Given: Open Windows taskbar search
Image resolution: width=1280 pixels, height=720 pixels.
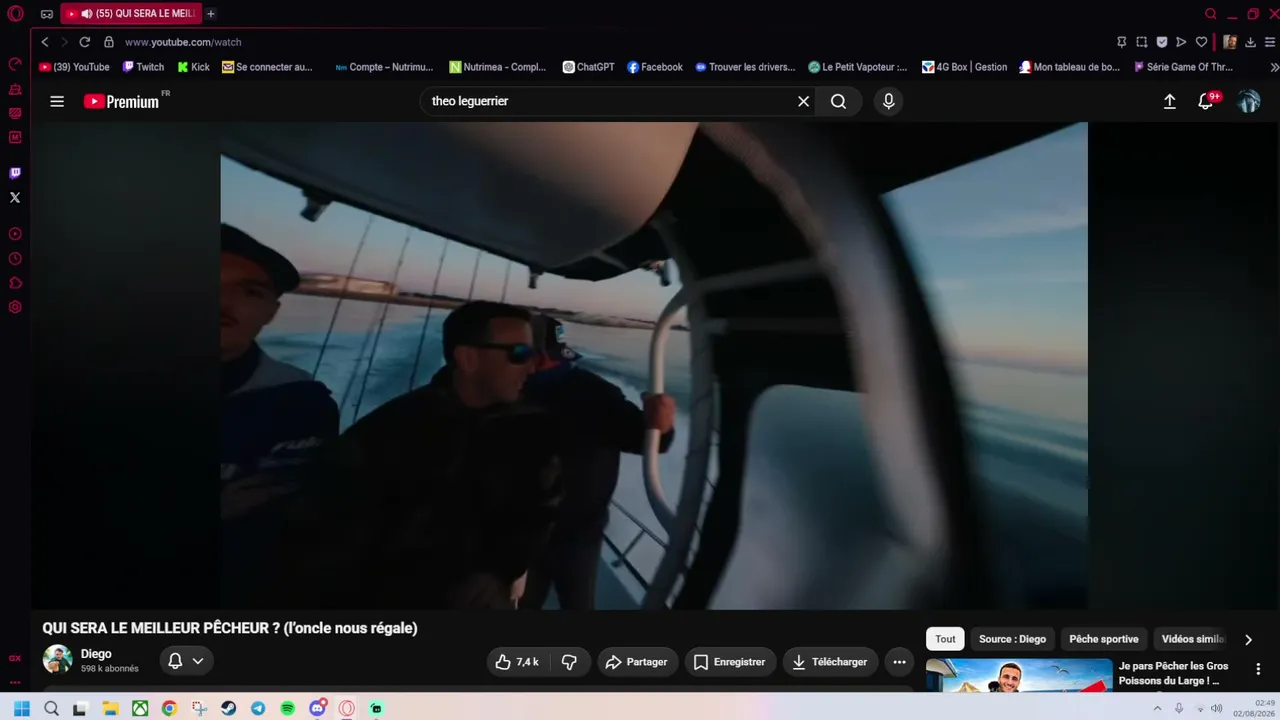Looking at the screenshot, I should point(51,708).
